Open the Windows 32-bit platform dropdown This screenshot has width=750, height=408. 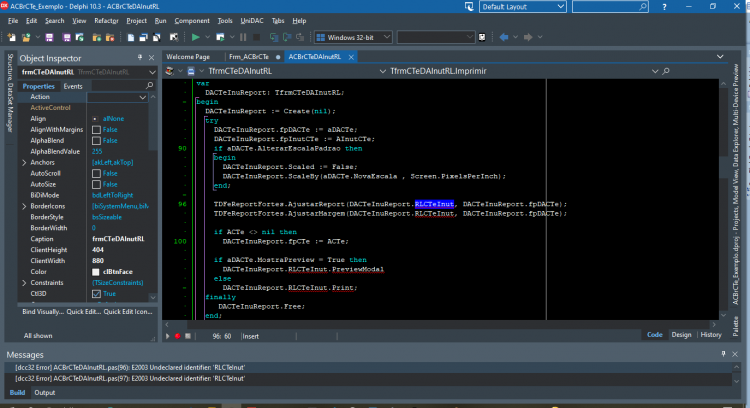[x=353, y=37]
